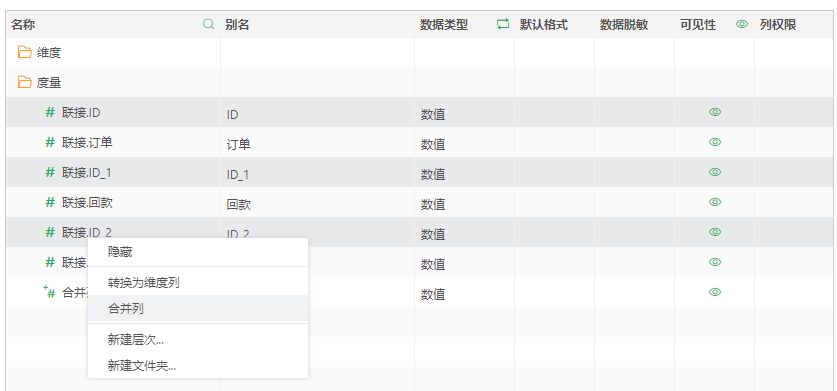This screenshot has height=391, width=837.
Task: Choose 合并列 from the context menu
Action: (198, 308)
